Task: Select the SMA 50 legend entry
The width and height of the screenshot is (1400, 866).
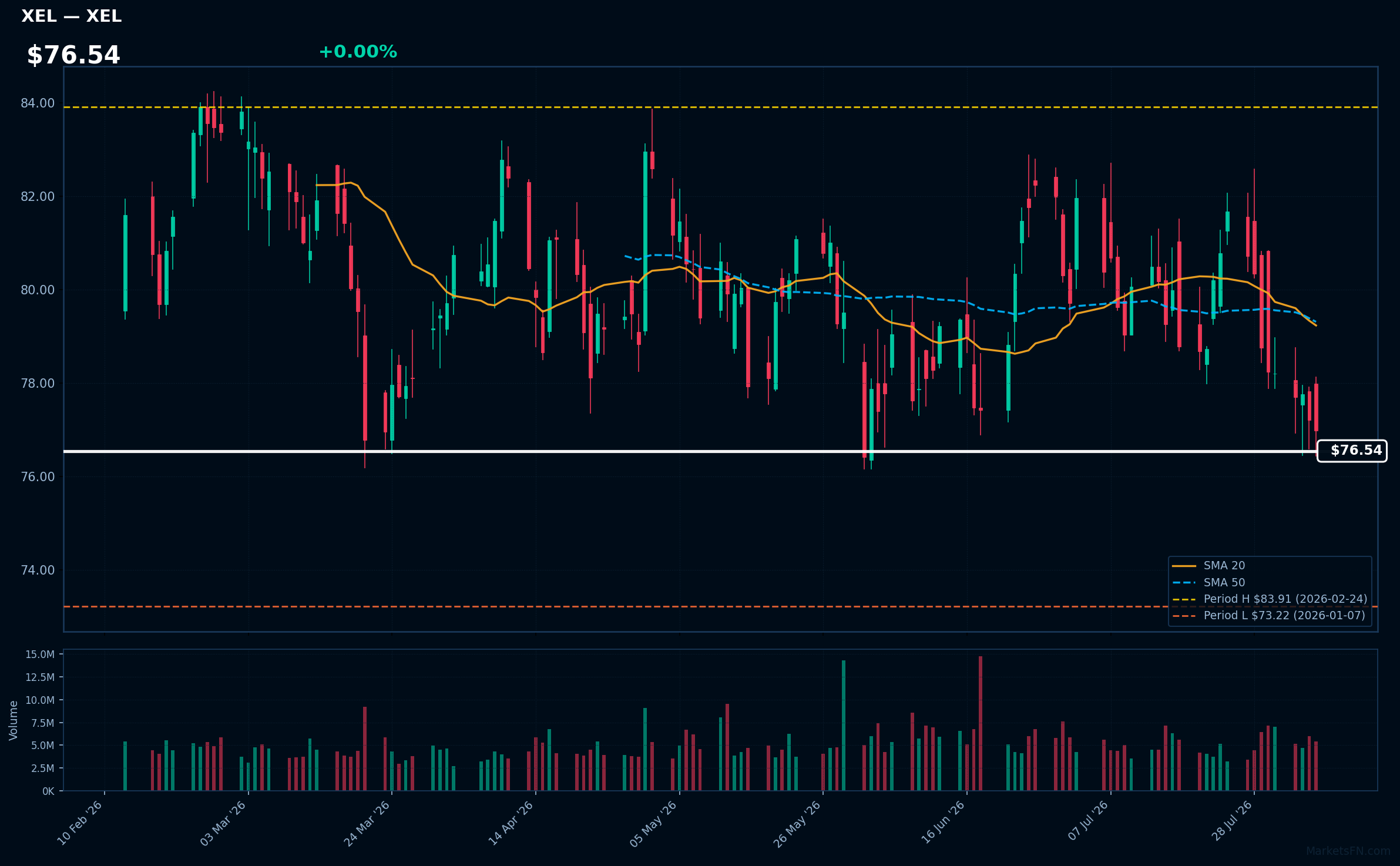Action: click(1208, 582)
